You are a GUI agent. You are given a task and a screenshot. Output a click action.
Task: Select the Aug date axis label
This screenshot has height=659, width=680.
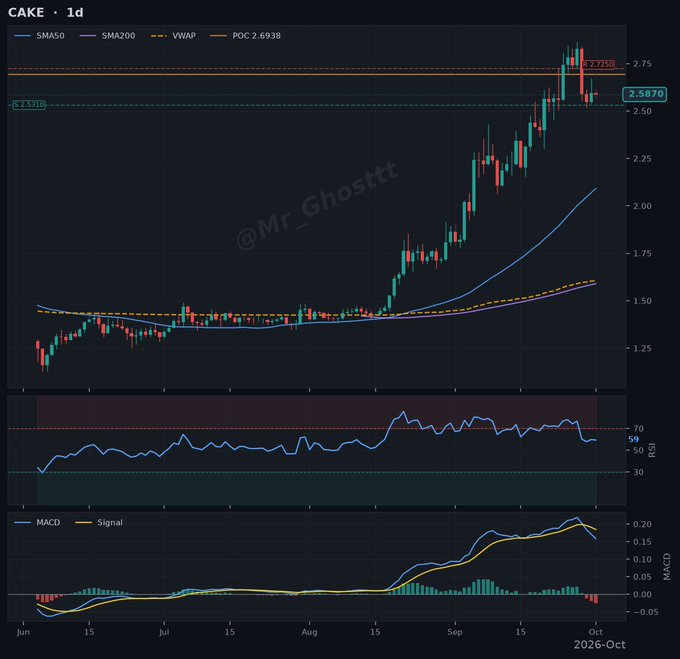coord(309,632)
